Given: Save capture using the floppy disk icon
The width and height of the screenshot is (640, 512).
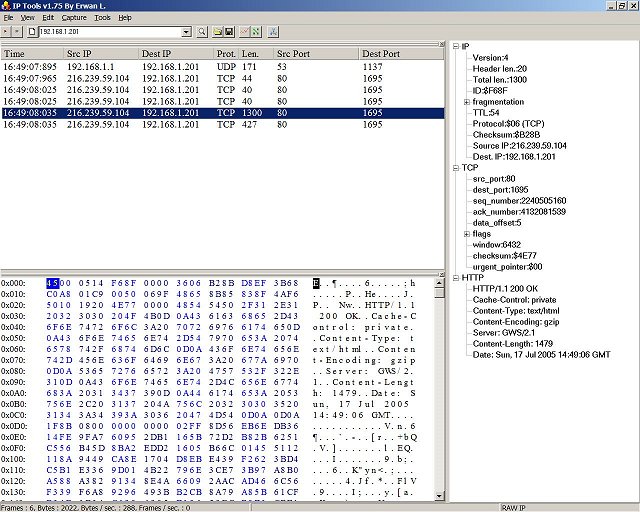Looking at the screenshot, I should coord(230,33).
